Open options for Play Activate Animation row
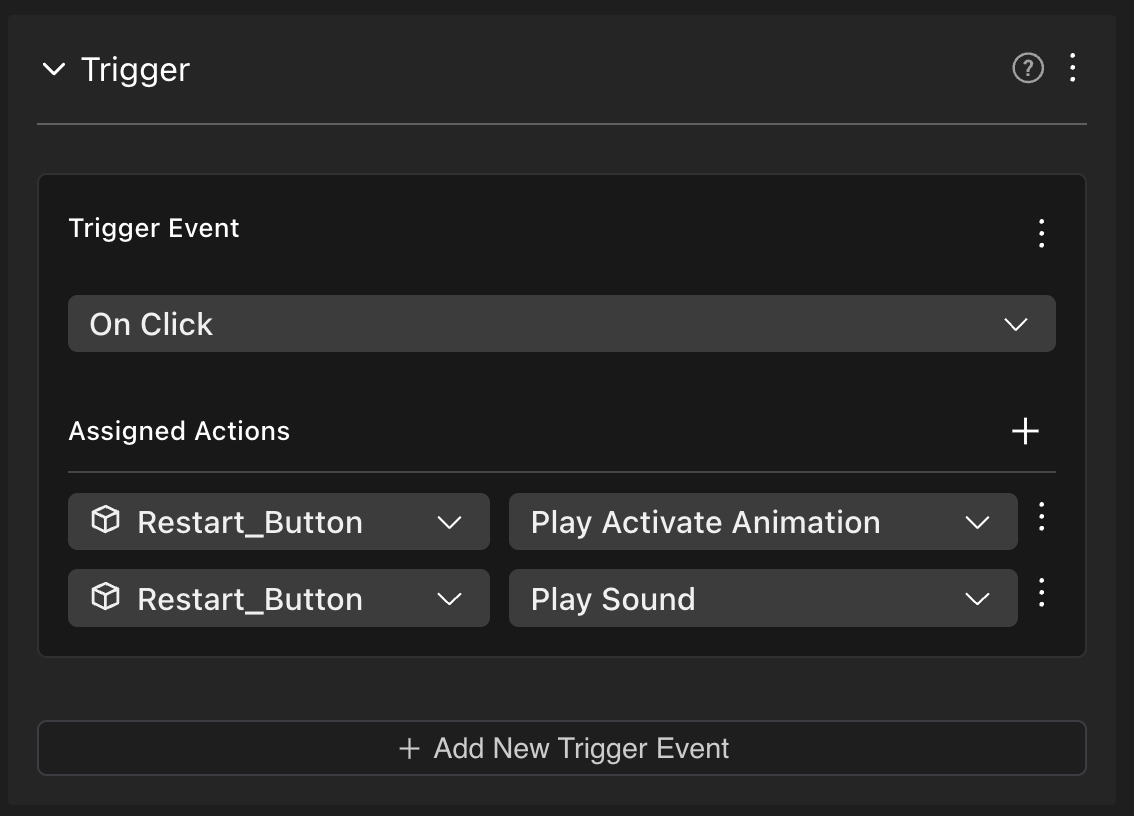1134x816 pixels. click(x=1041, y=517)
